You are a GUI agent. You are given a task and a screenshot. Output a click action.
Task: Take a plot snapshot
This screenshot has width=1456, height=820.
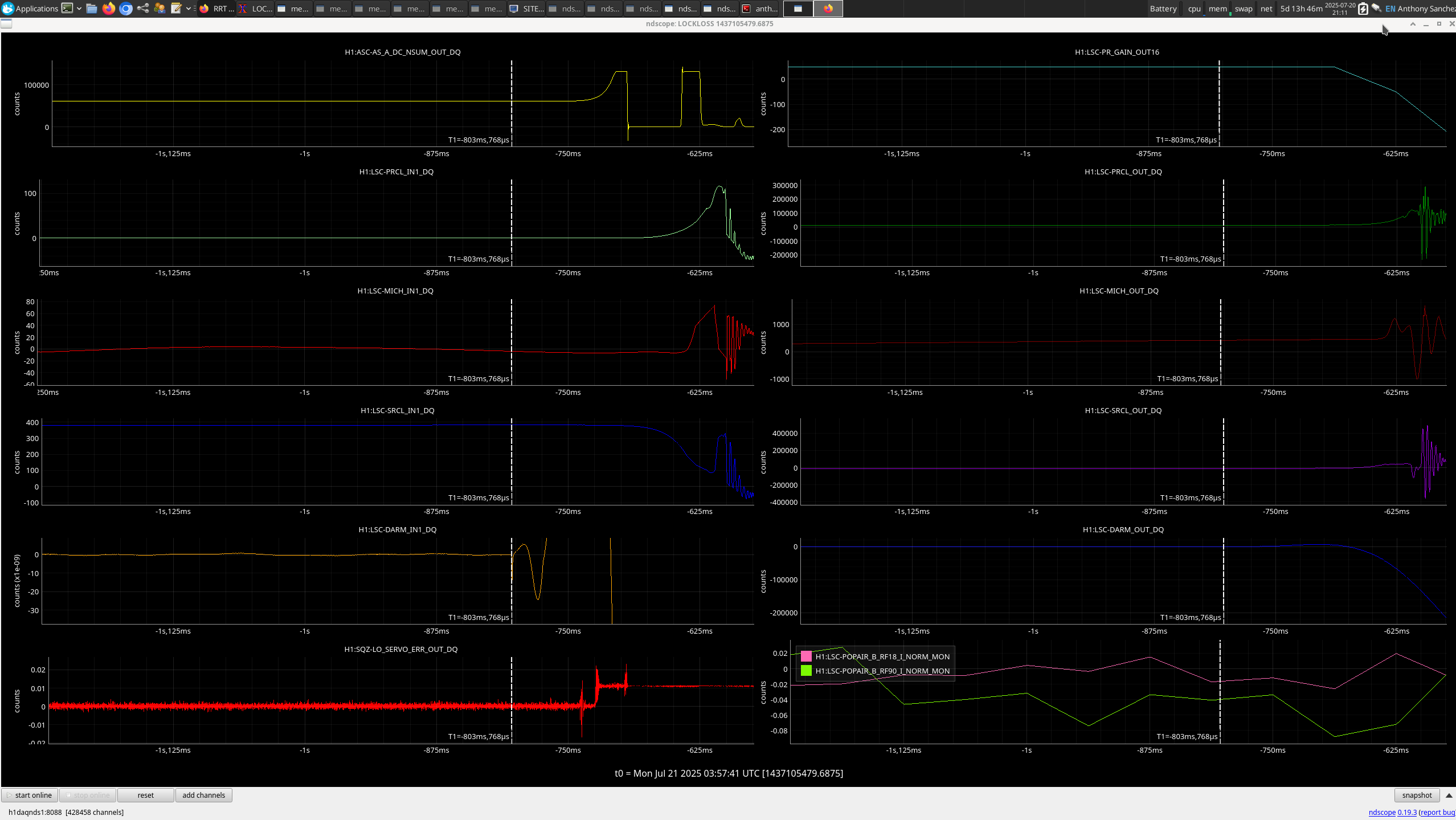[x=1417, y=795]
